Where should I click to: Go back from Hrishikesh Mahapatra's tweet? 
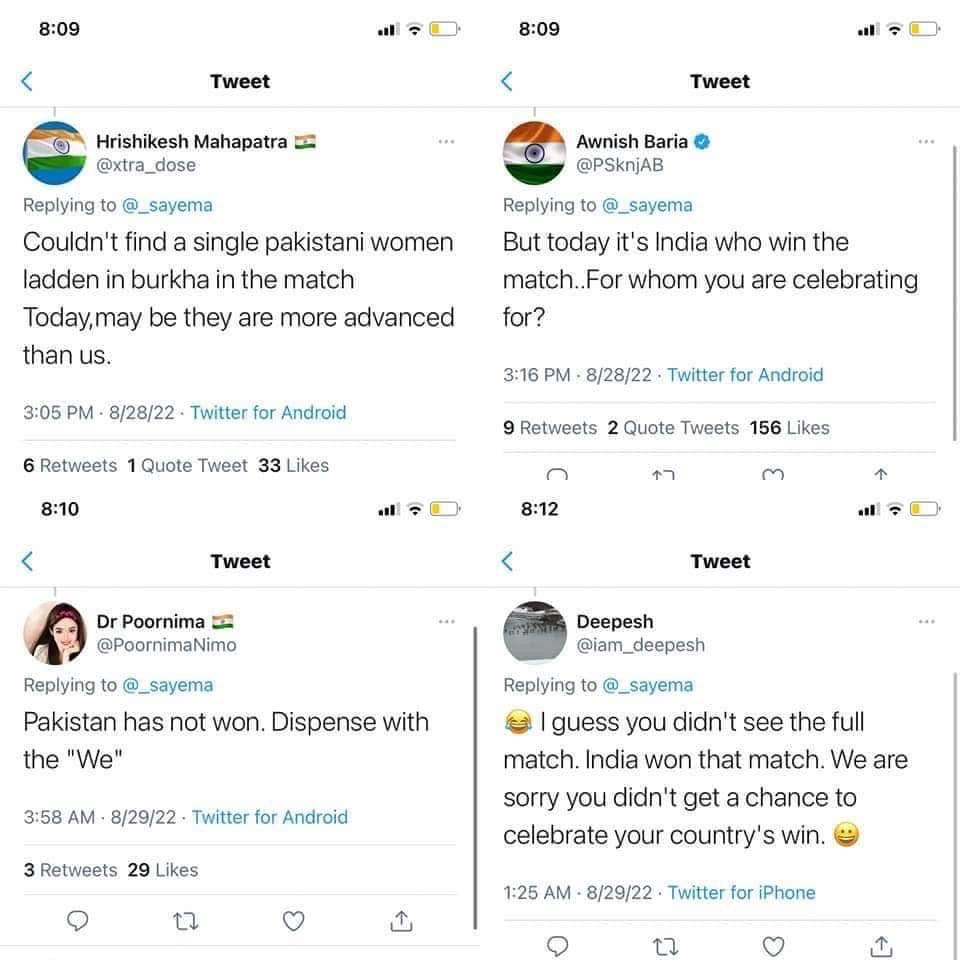27,82
